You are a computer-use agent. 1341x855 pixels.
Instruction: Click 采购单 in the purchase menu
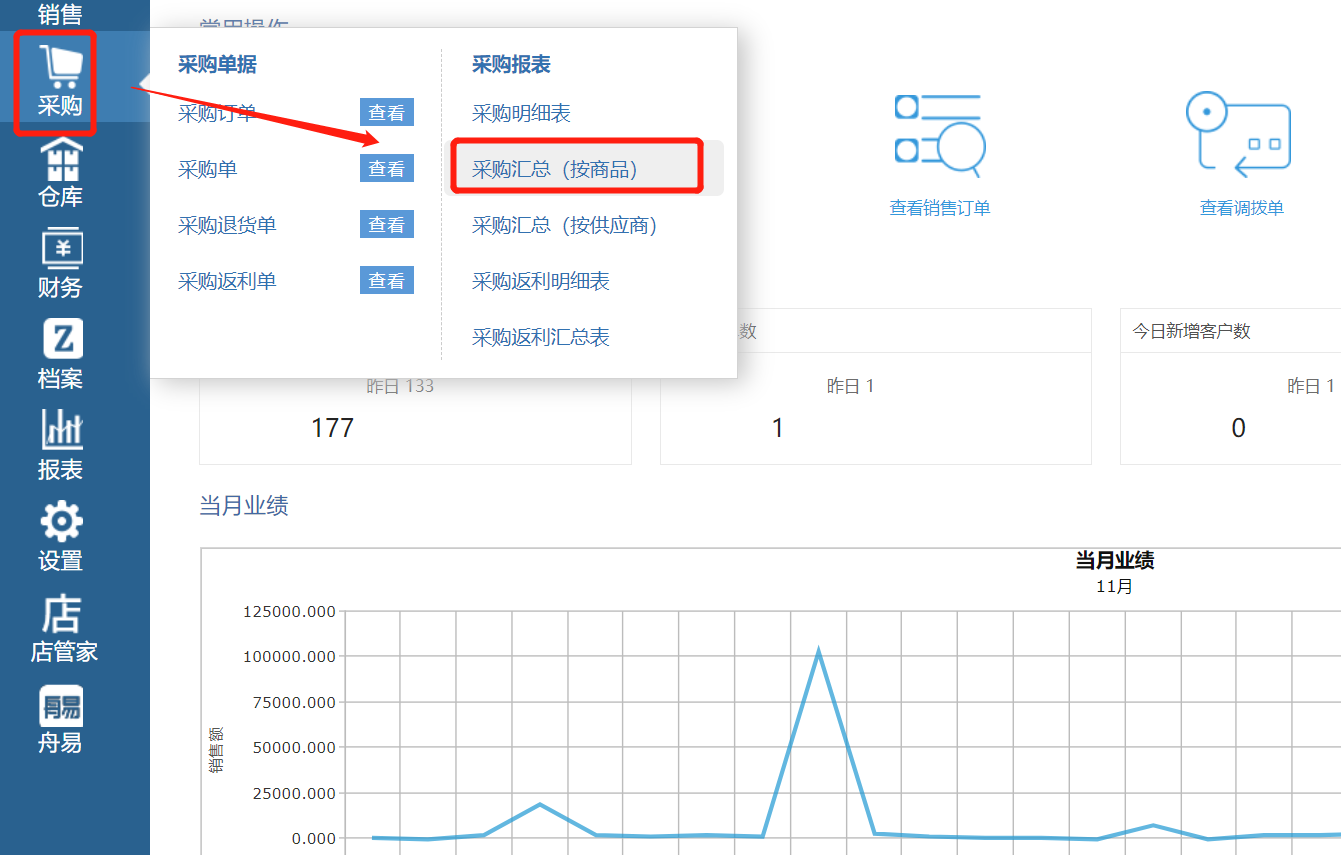pyautogui.click(x=207, y=169)
